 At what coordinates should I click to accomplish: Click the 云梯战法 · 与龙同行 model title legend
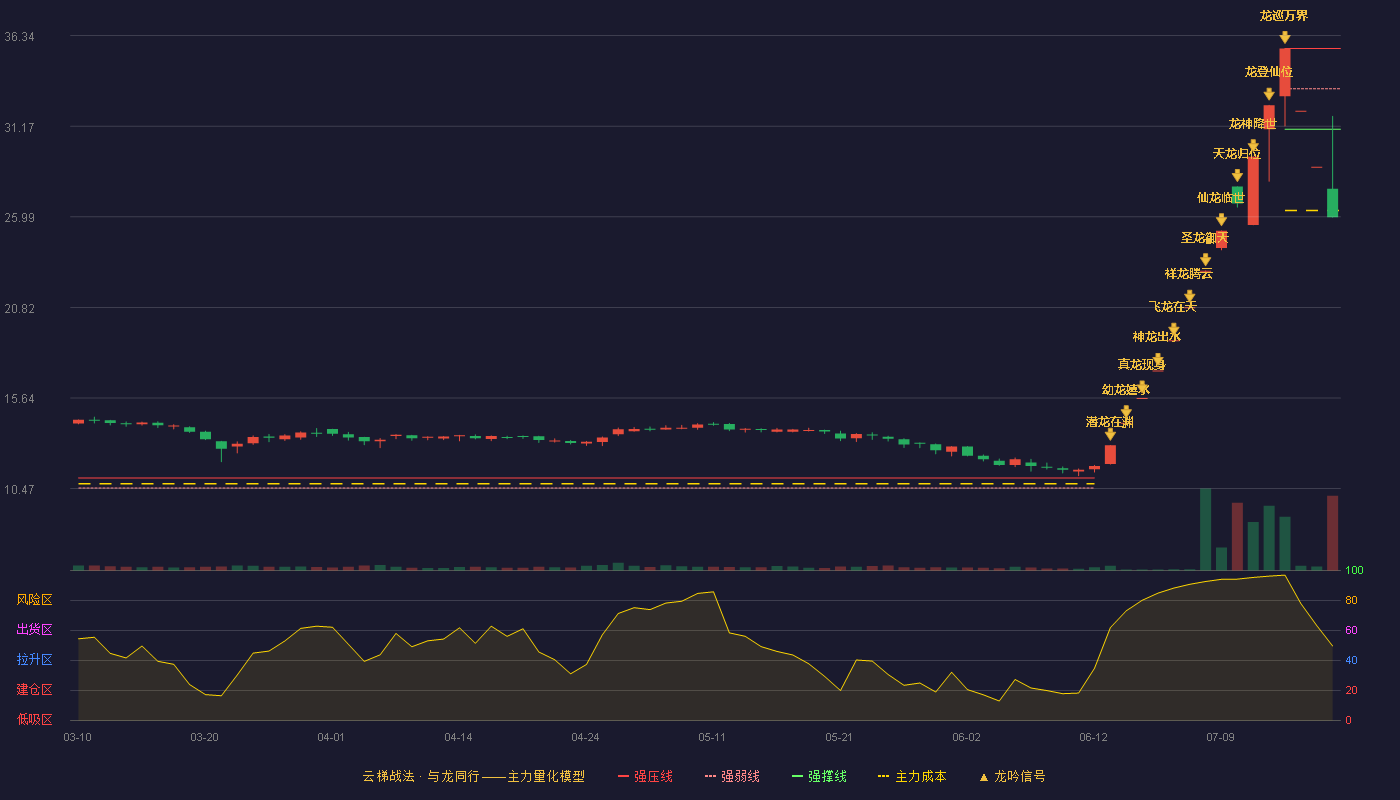tap(473, 776)
